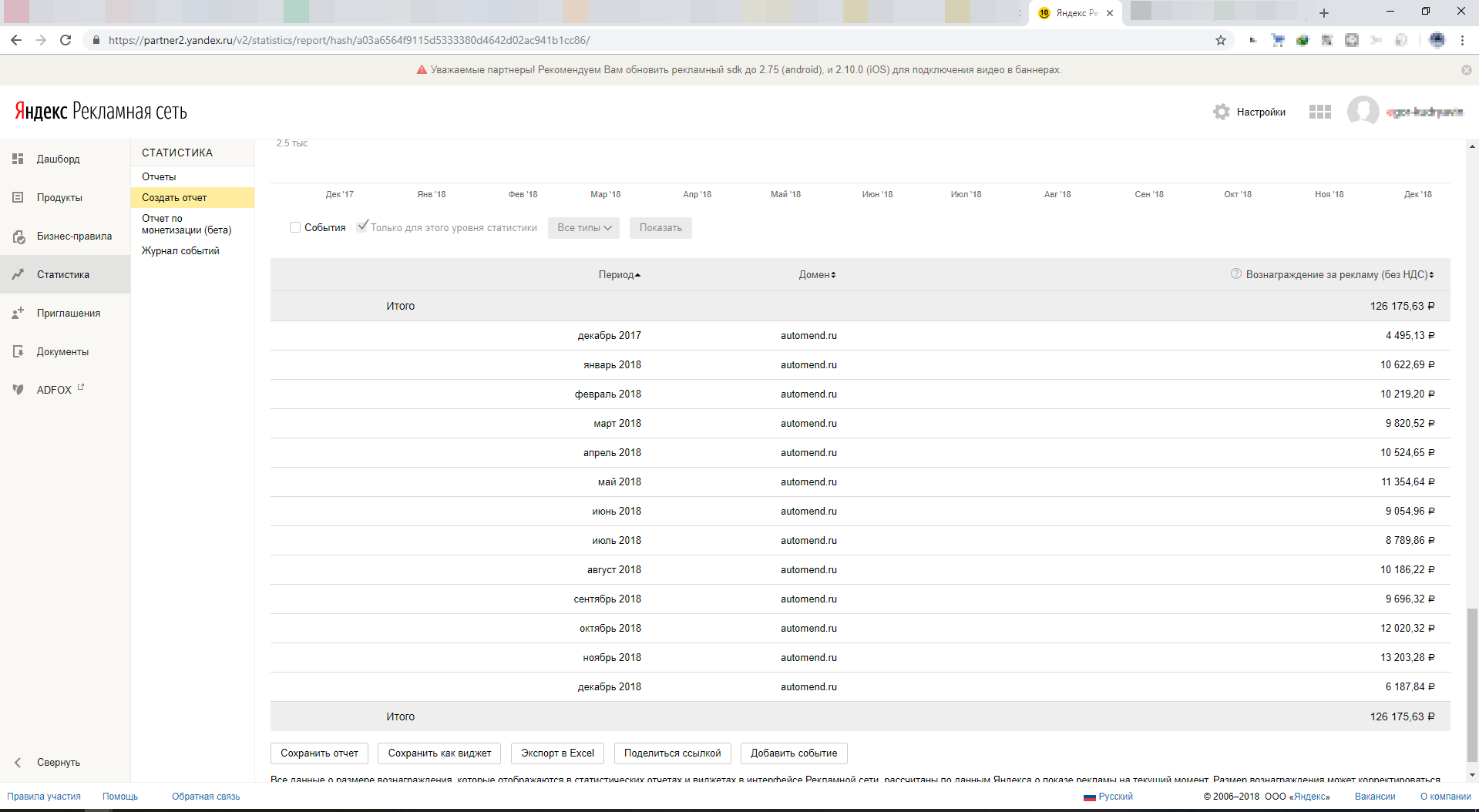Sort table by Период column
The image size is (1479, 812).
coord(620,275)
